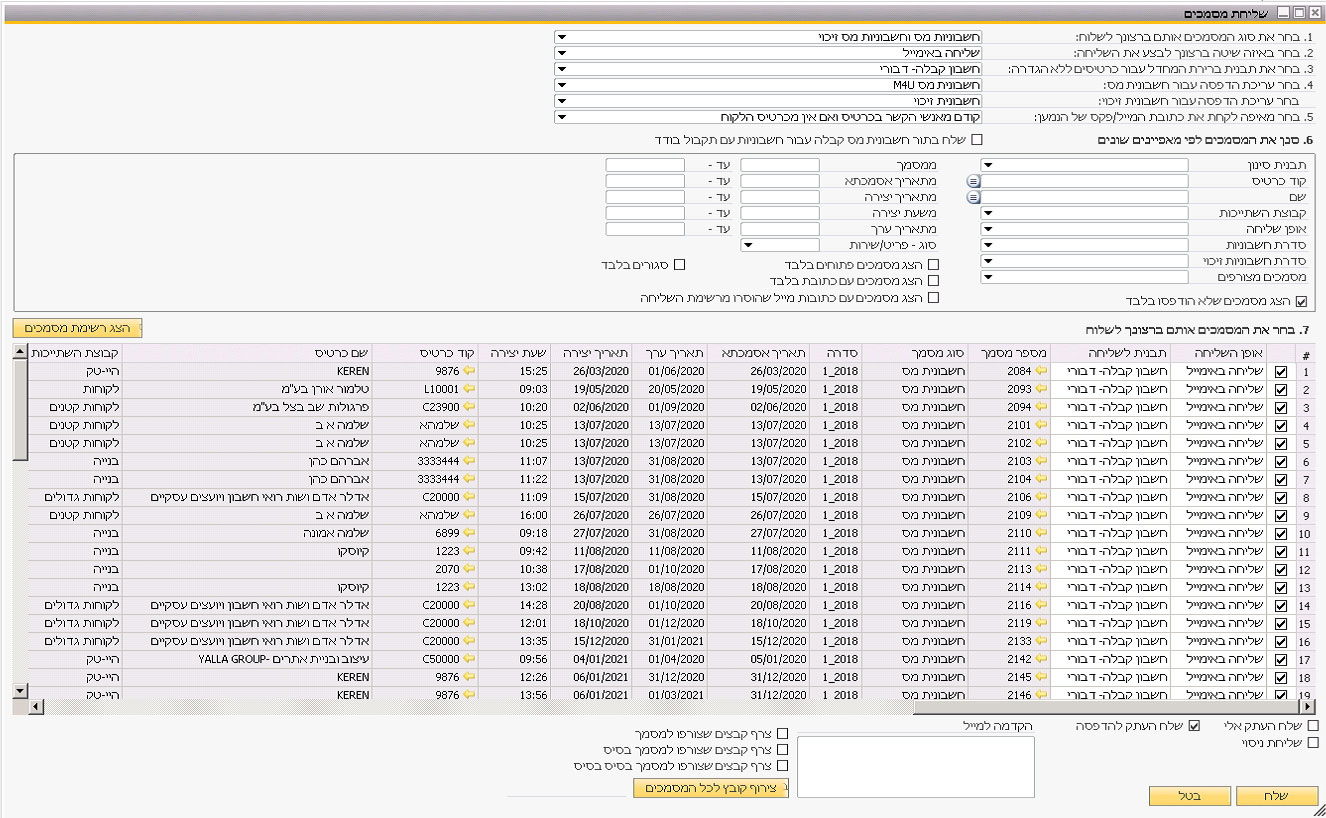Open card code link arrow in document 2084 row
1326x818 pixels.
coord(469,371)
